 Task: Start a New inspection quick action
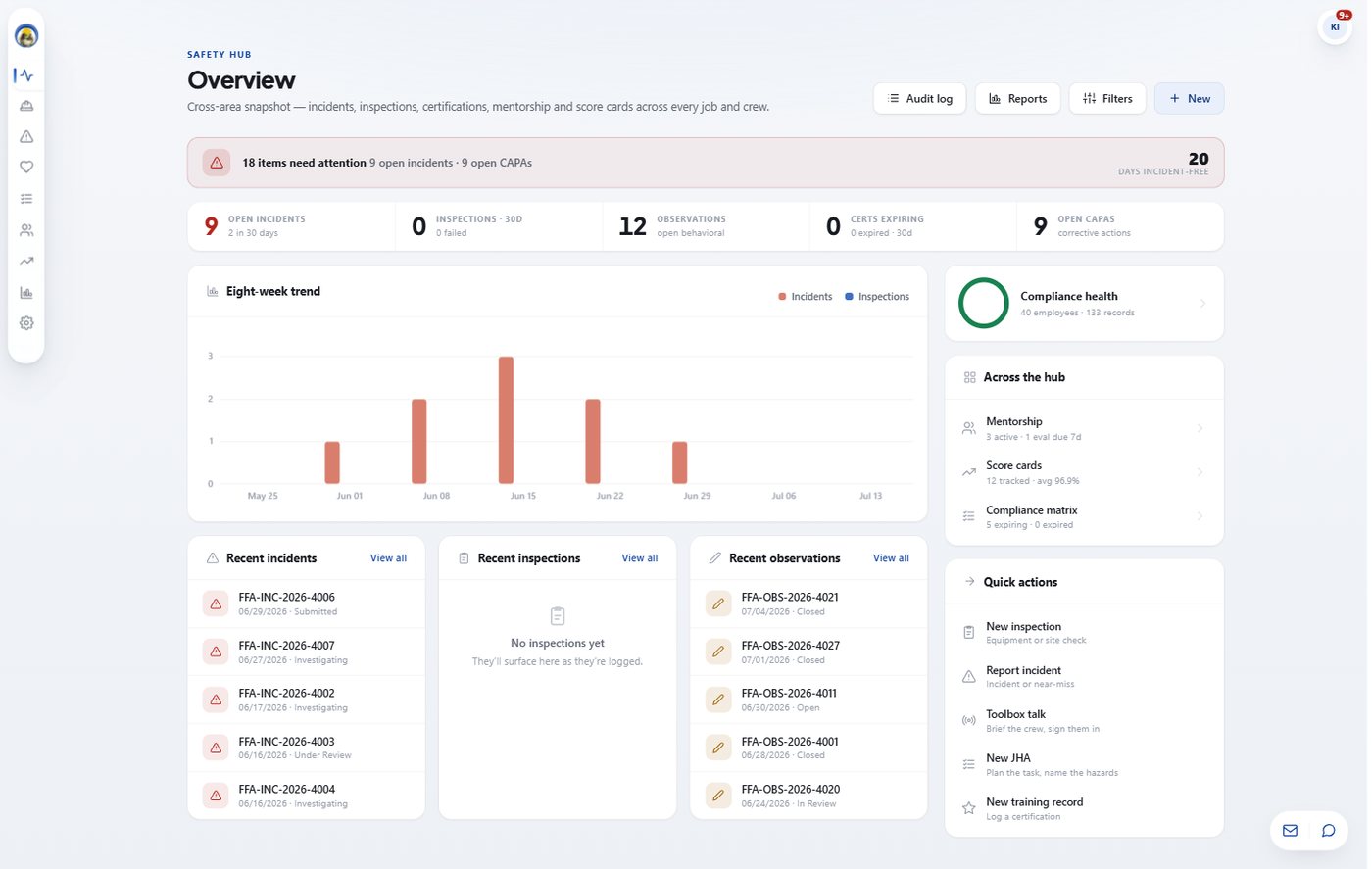[x=1084, y=633]
